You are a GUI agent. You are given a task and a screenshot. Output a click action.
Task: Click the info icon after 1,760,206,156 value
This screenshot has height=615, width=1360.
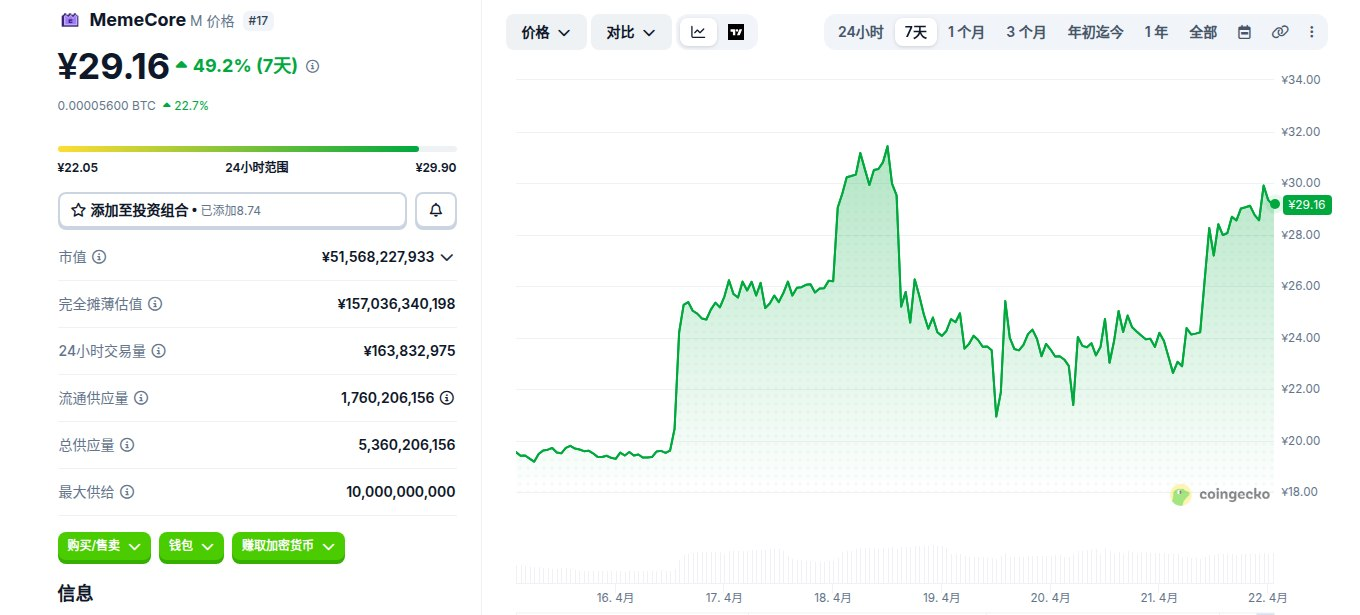[x=447, y=398]
